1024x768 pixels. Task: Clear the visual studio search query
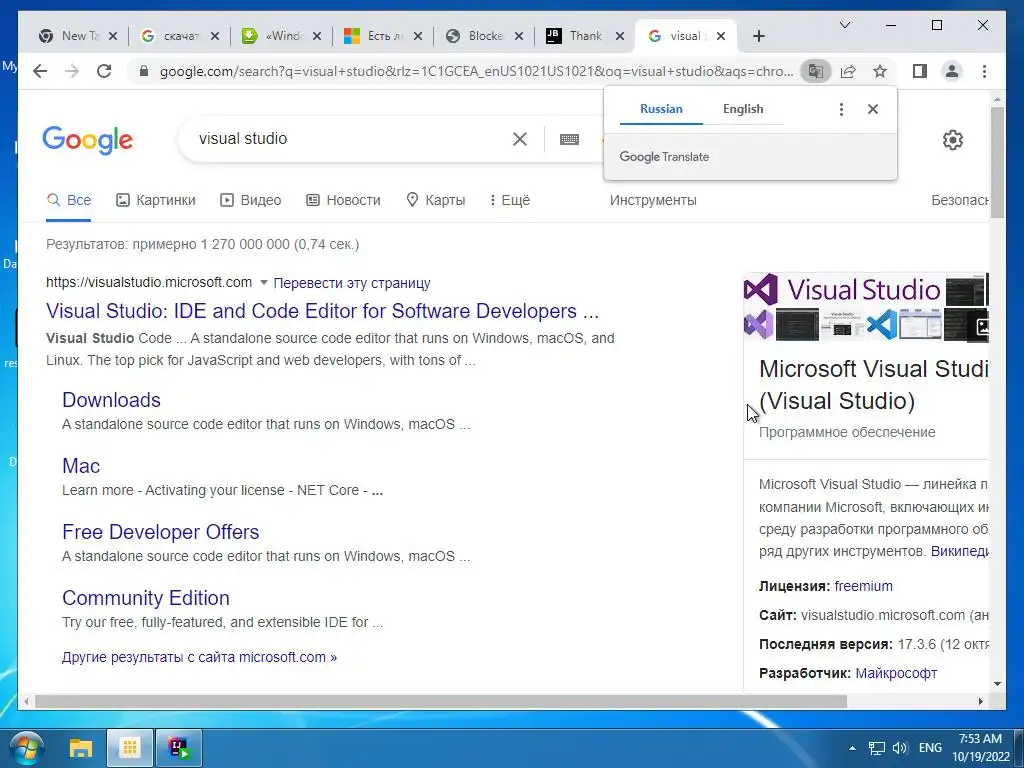[x=520, y=138]
